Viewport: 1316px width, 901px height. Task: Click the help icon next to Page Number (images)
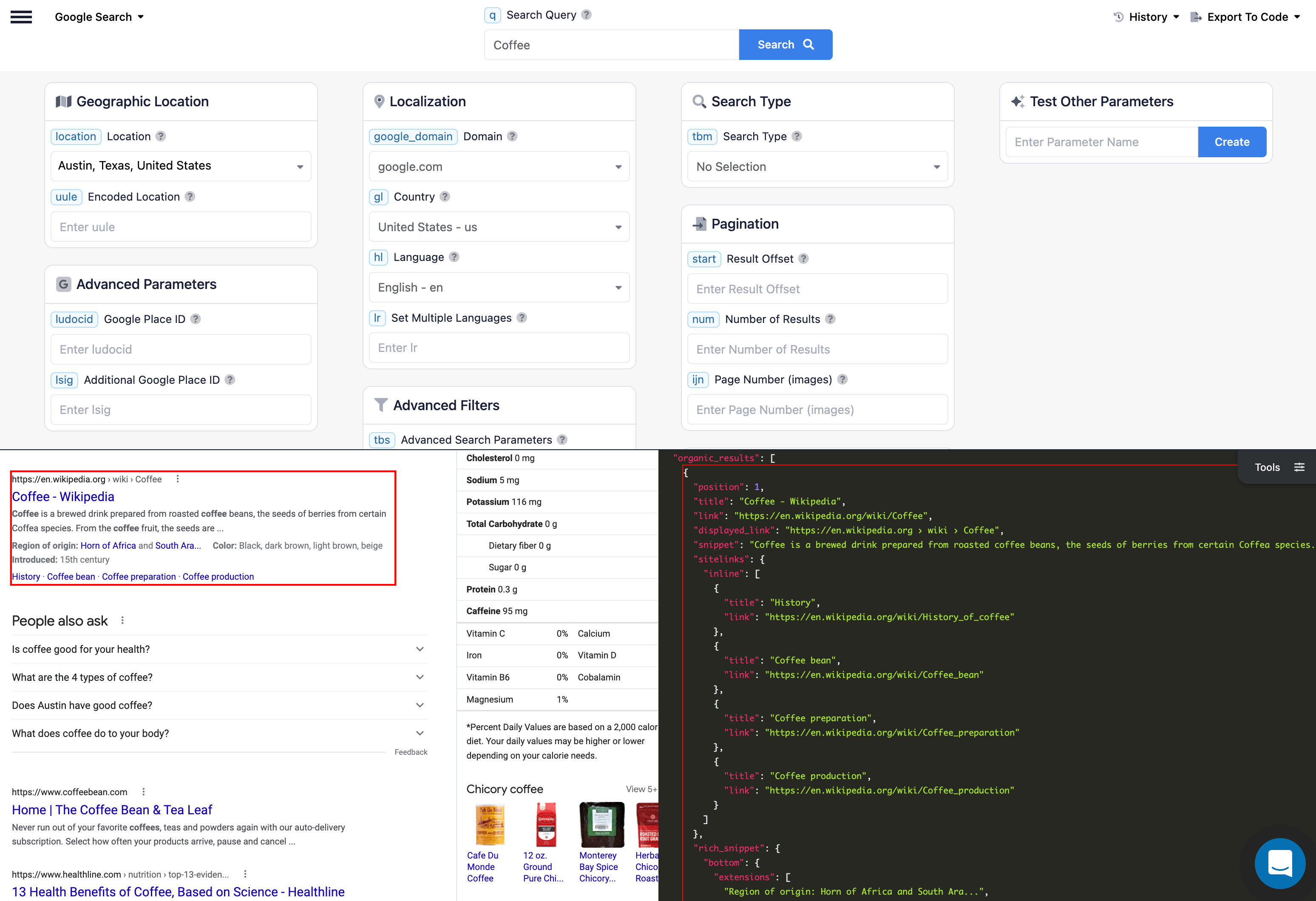click(x=842, y=380)
